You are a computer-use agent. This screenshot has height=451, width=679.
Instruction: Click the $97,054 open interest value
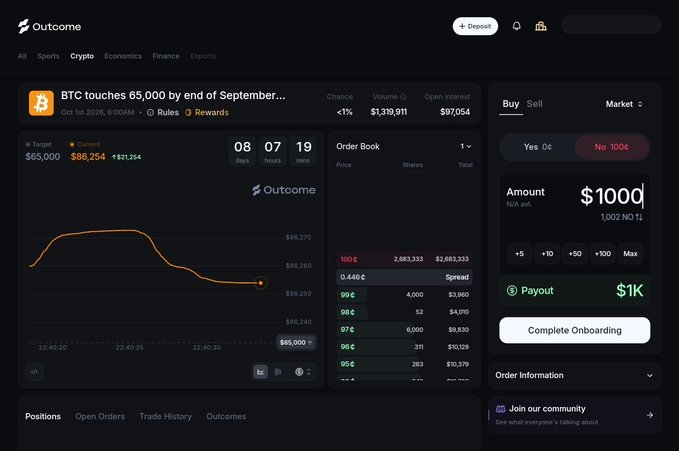pyautogui.click(x=455, y=112)
